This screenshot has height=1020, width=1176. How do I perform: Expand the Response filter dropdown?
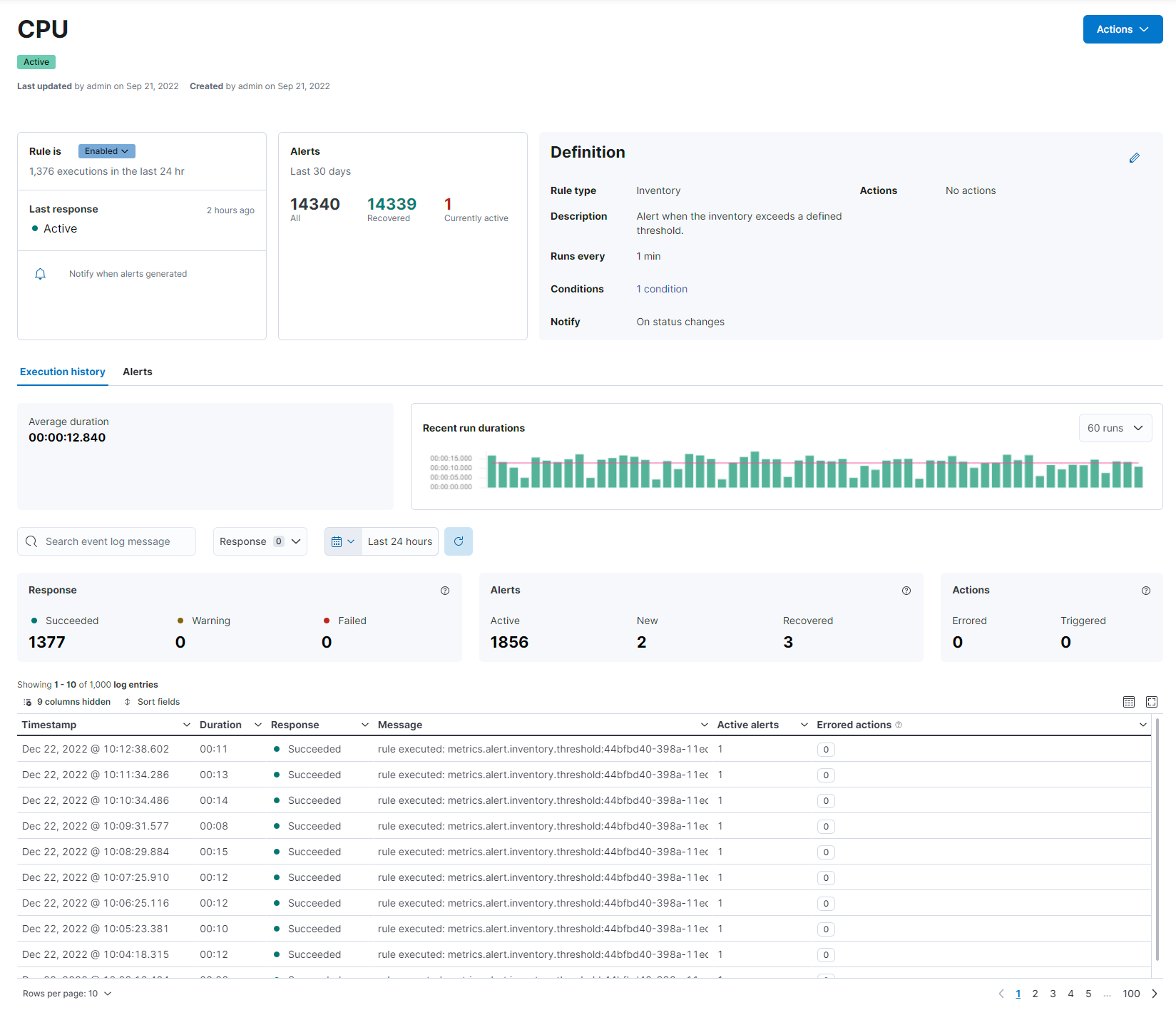click(260, 541)
